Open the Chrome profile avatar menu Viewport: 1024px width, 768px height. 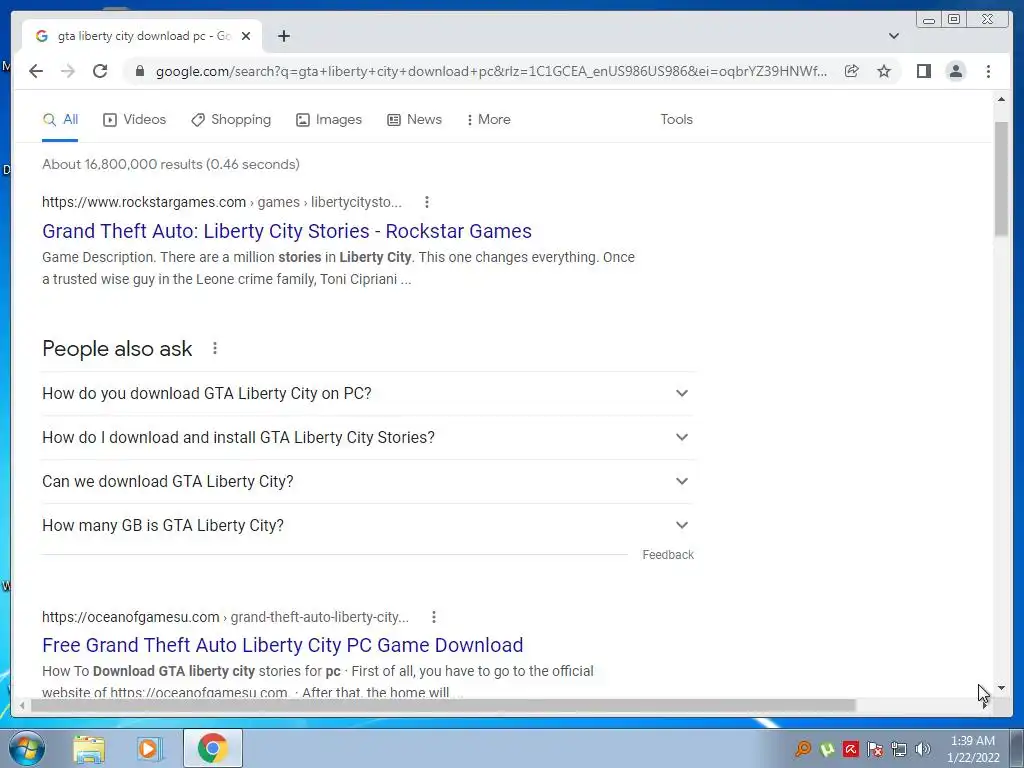click(955, 71)
